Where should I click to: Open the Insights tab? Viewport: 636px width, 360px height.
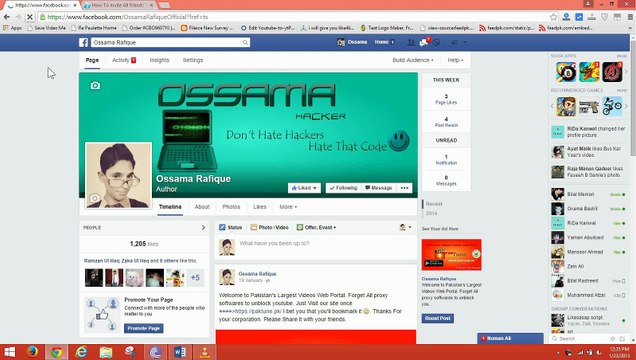(159, 60)
